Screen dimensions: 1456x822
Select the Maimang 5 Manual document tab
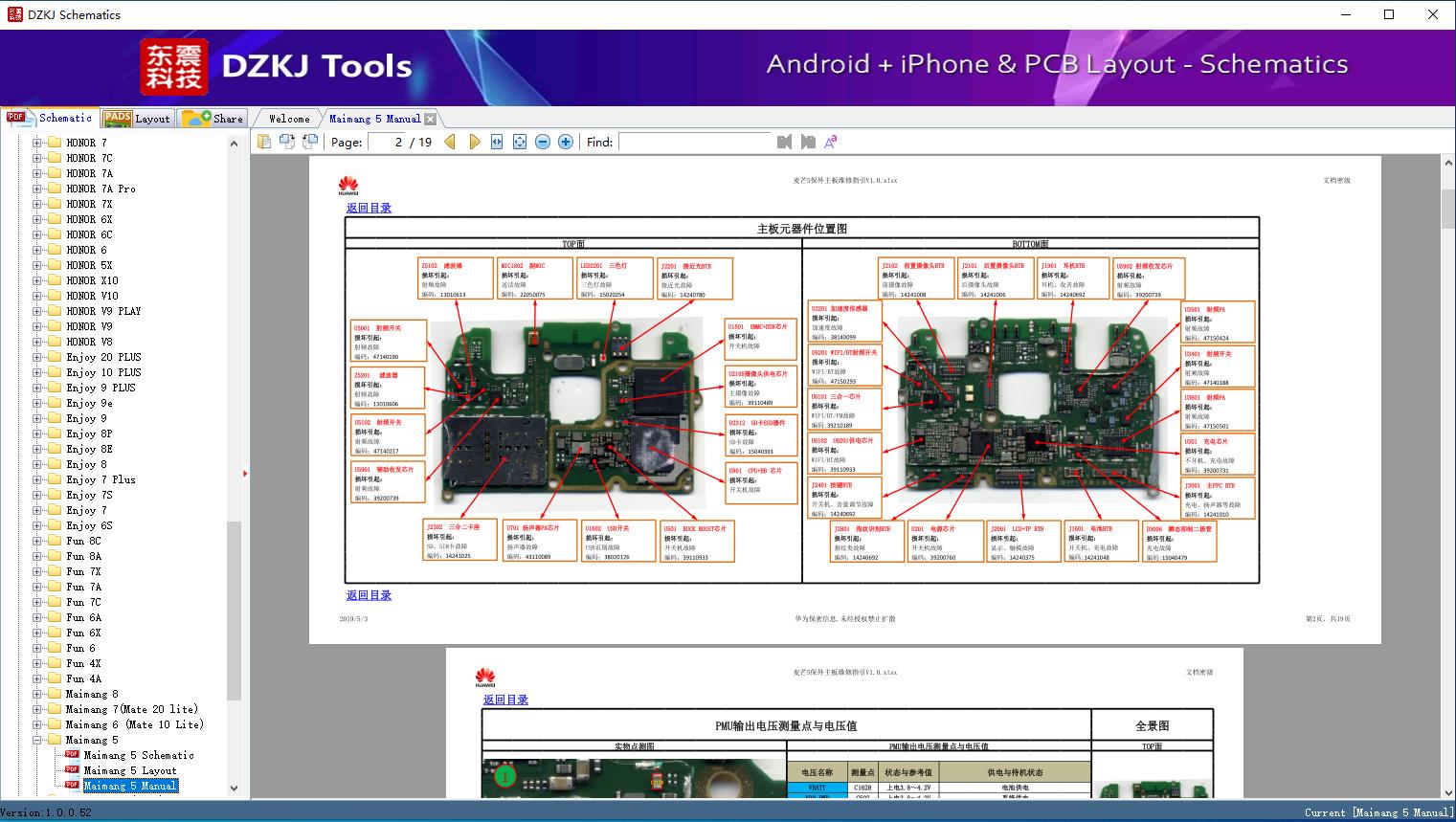[x=374, y=119]
